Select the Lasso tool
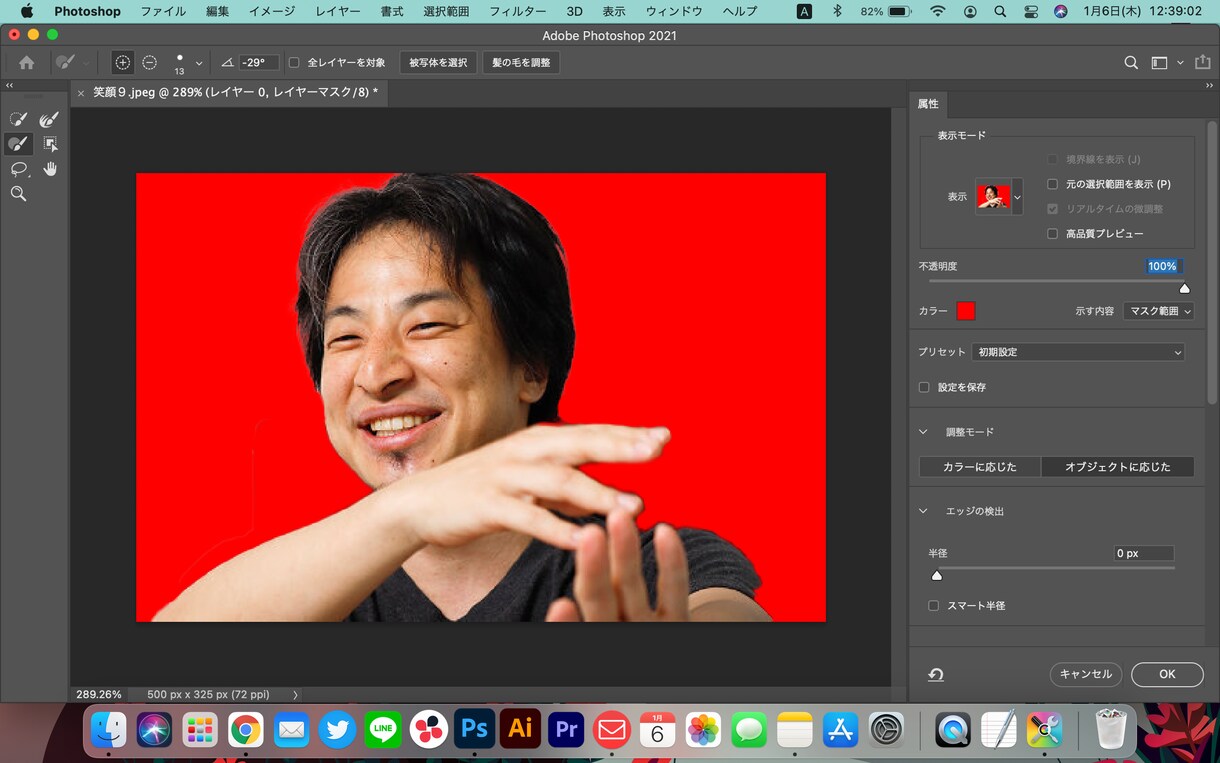The width and height of the screenshot is (1220, 763). [x=19, y=169]
